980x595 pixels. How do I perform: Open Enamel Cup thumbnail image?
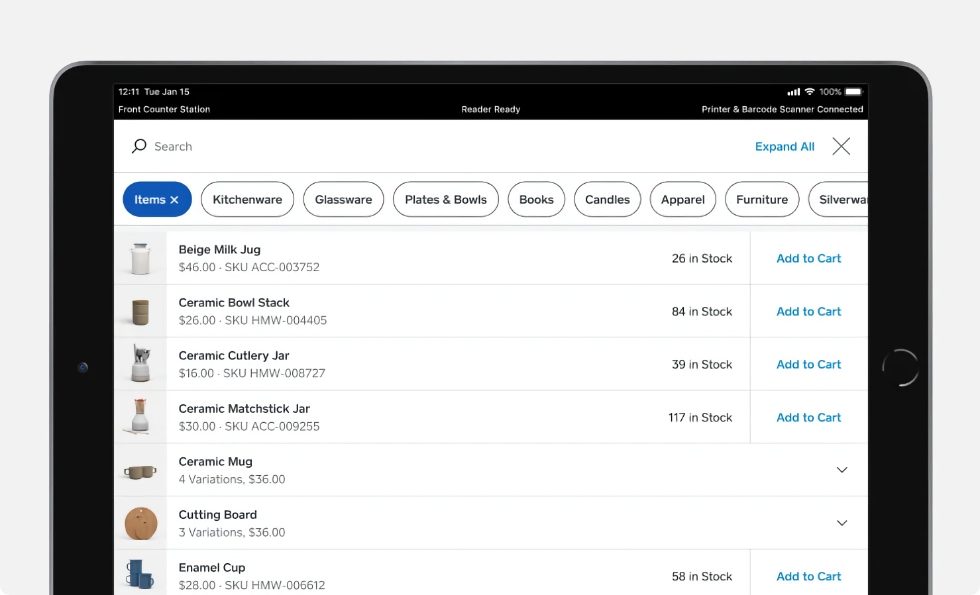(140, 573)
